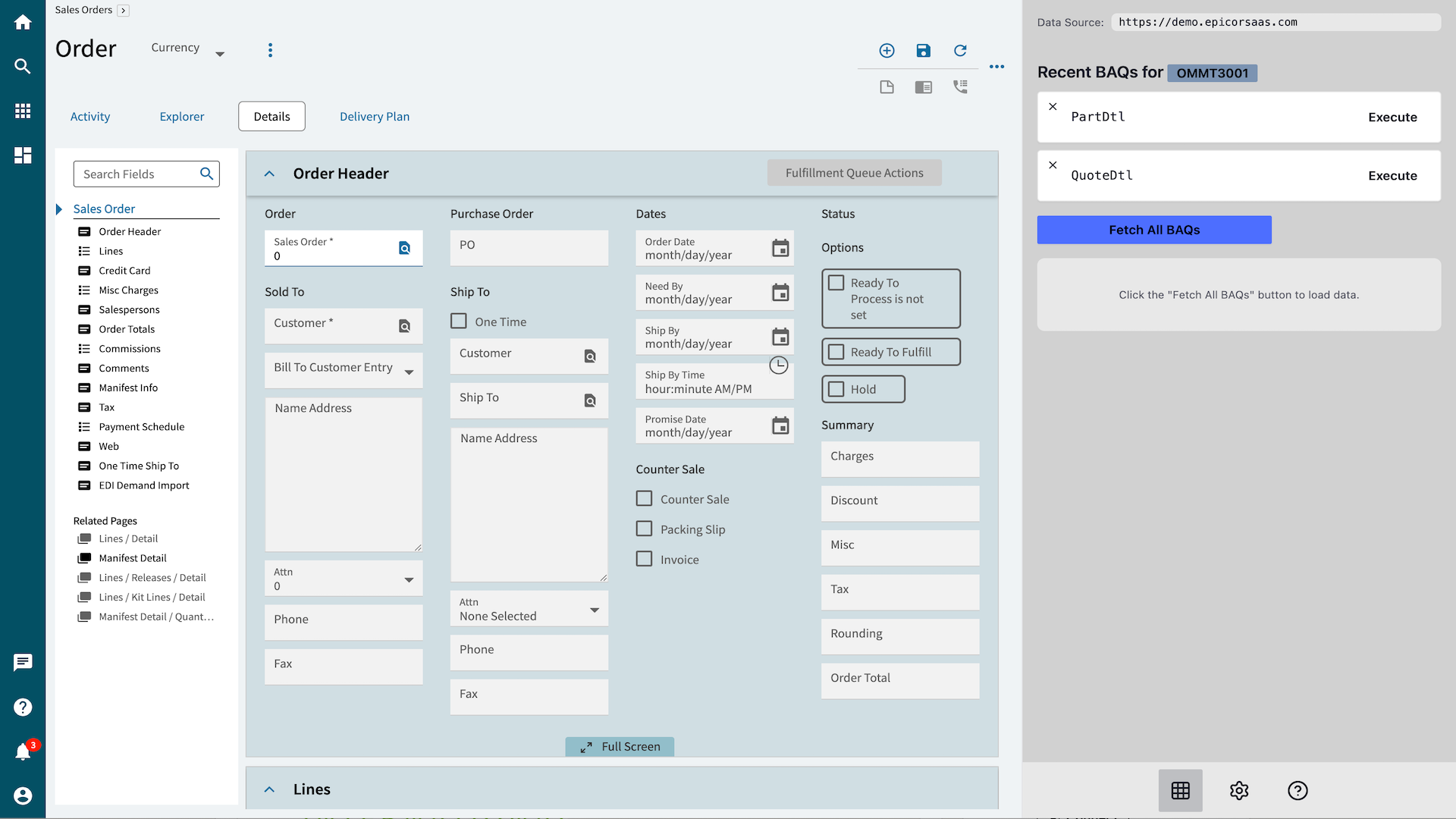This screenshot has width=1456, height=819.
Task: Execute the QuoteDtl BAQ
Action: [1392, 176]
